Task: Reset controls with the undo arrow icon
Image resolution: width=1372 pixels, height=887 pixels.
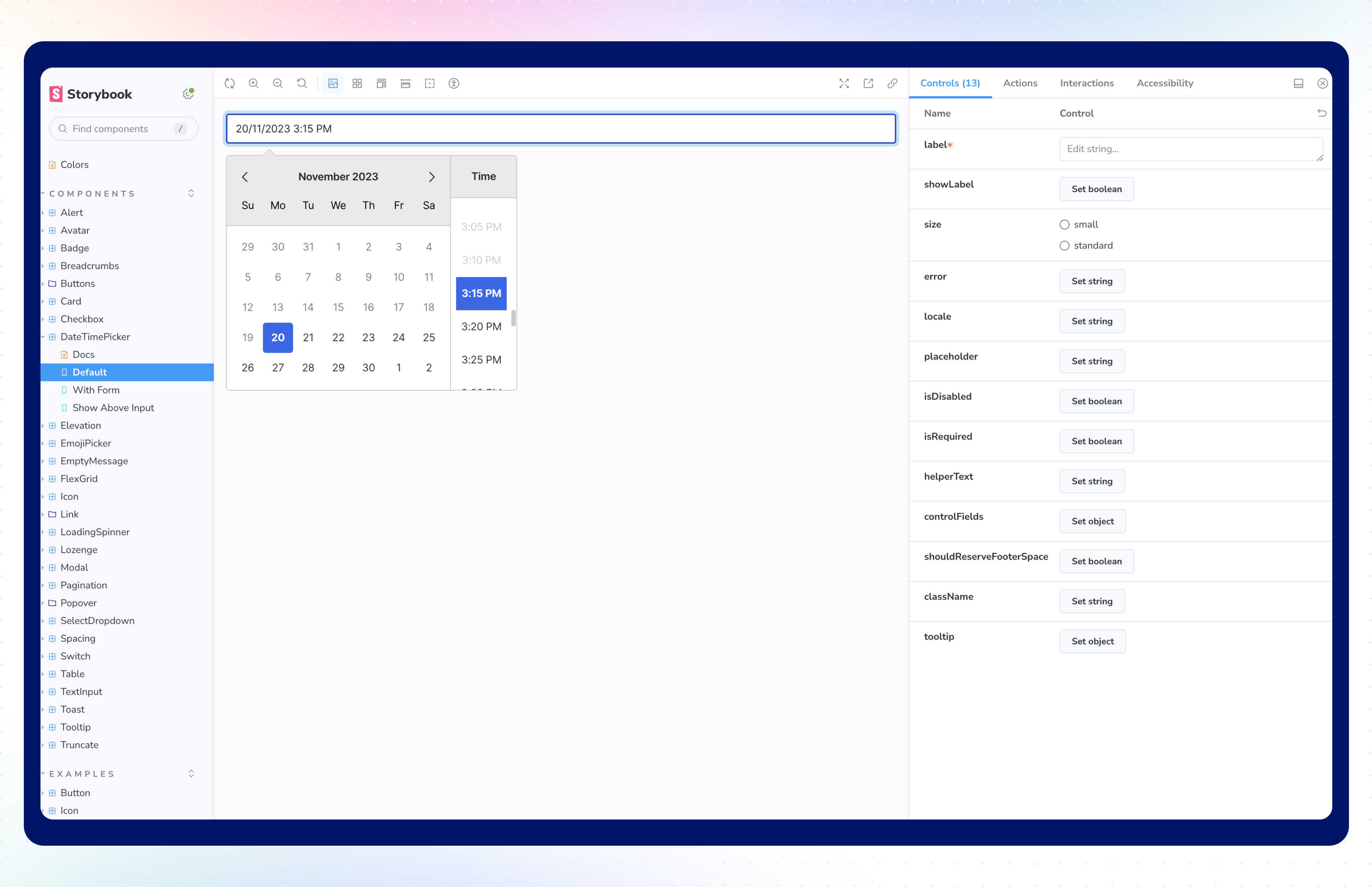Action: pyautogui.click(x=1322, y=114)
